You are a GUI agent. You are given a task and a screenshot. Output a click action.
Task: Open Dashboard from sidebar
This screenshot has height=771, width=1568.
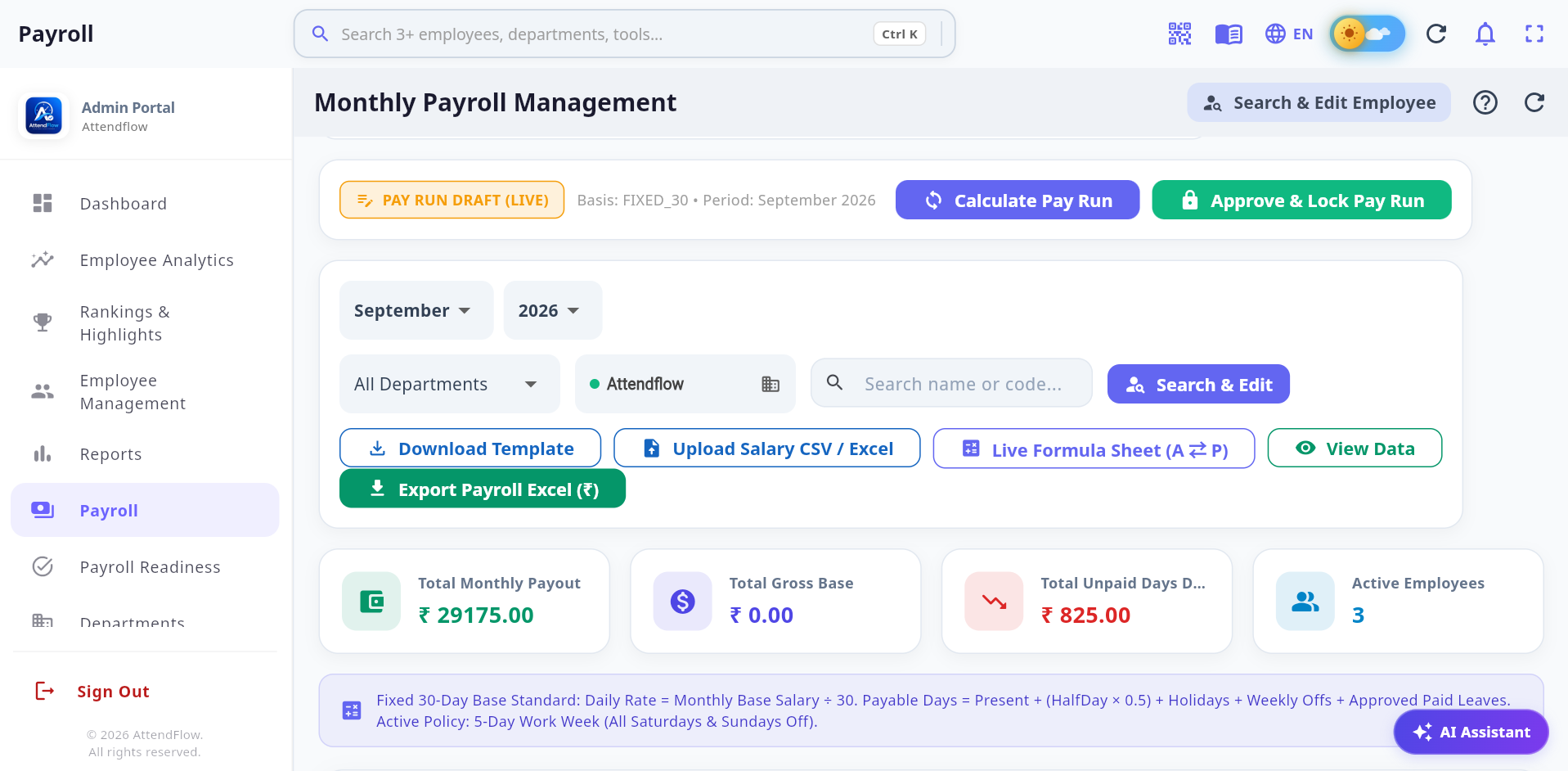point(145,203)
